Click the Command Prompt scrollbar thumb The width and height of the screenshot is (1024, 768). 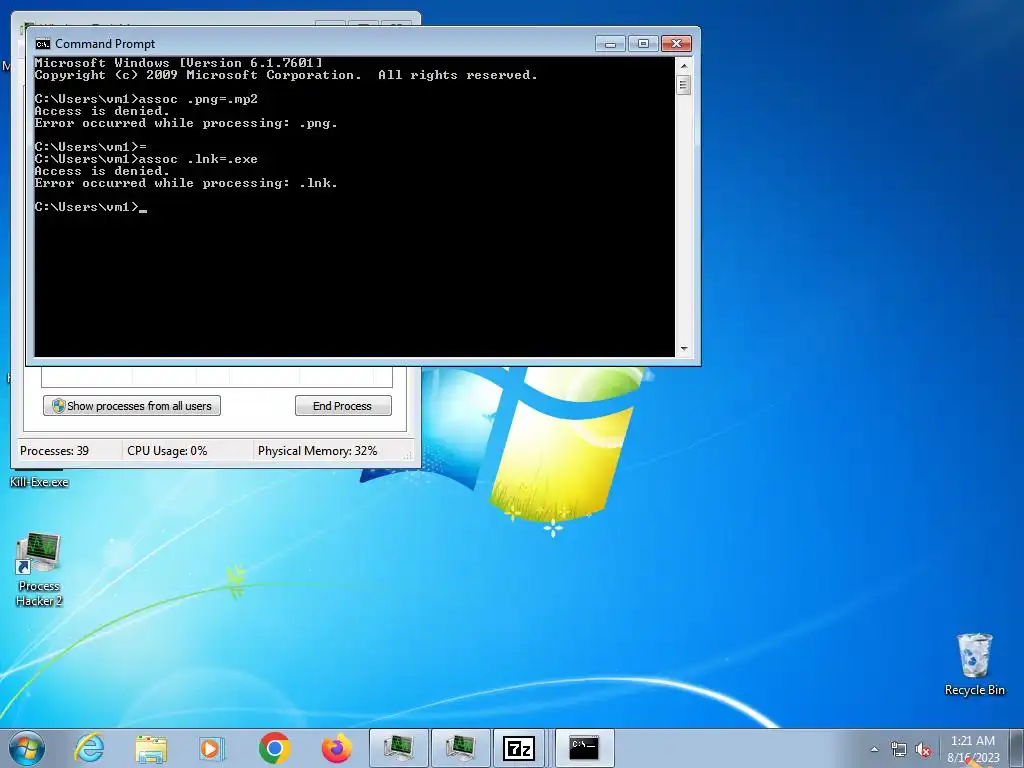point(684,85)
